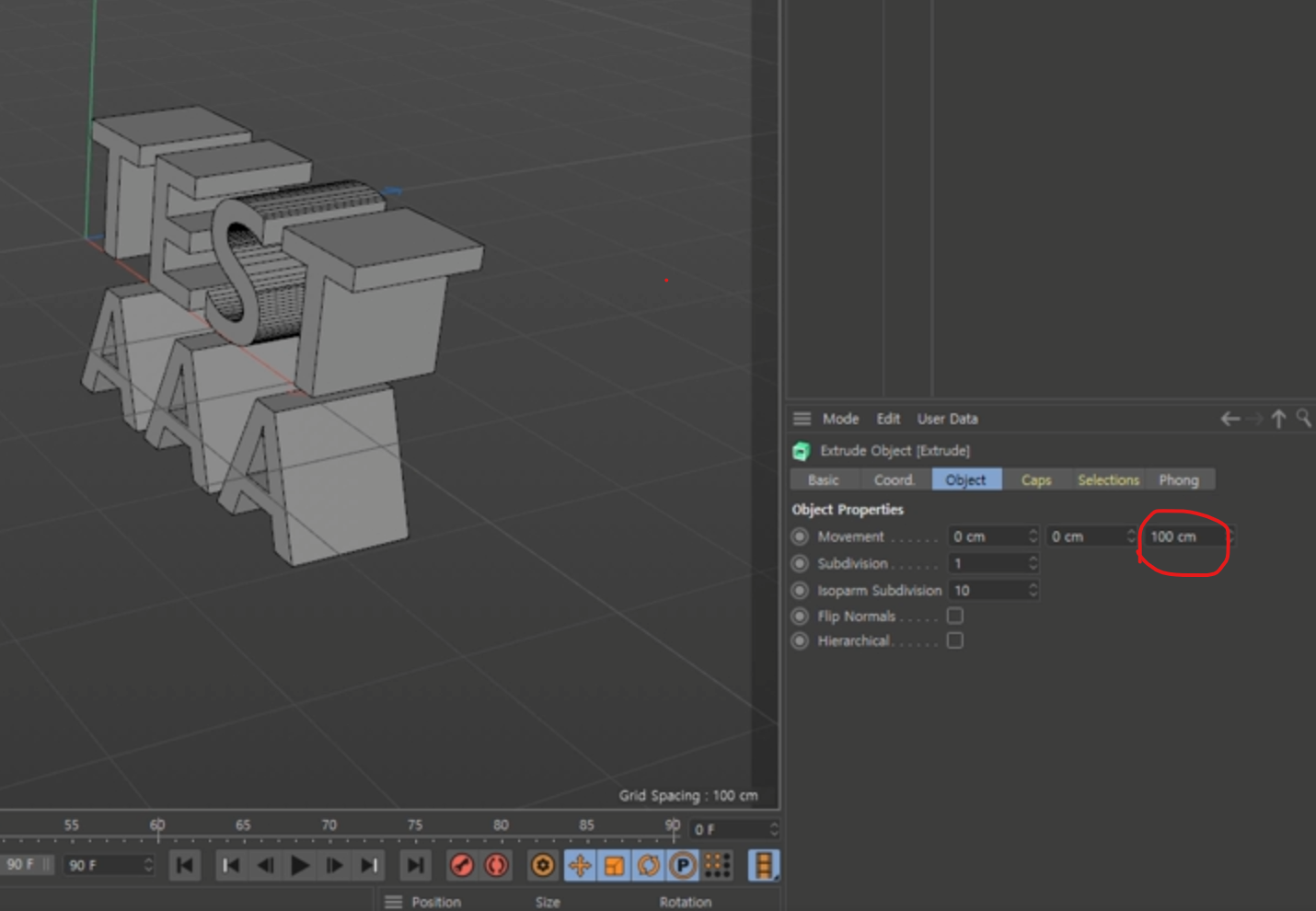Screen dimensions: 1316x911
Task: Toggle Rotation keyframe recording icon
Action: pos(649,865)
